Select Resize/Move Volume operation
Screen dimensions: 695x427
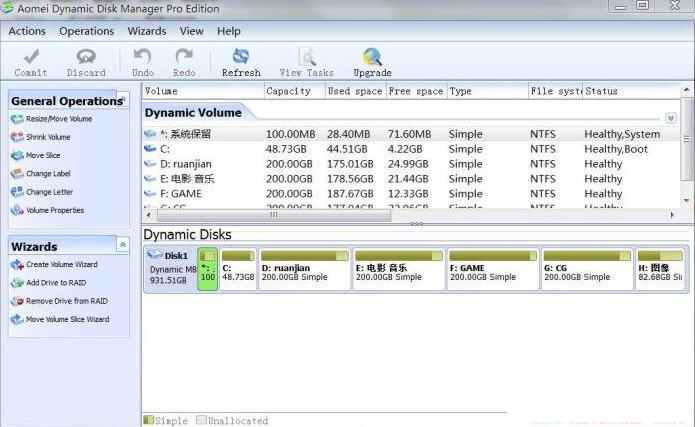(x=51, y=119)
